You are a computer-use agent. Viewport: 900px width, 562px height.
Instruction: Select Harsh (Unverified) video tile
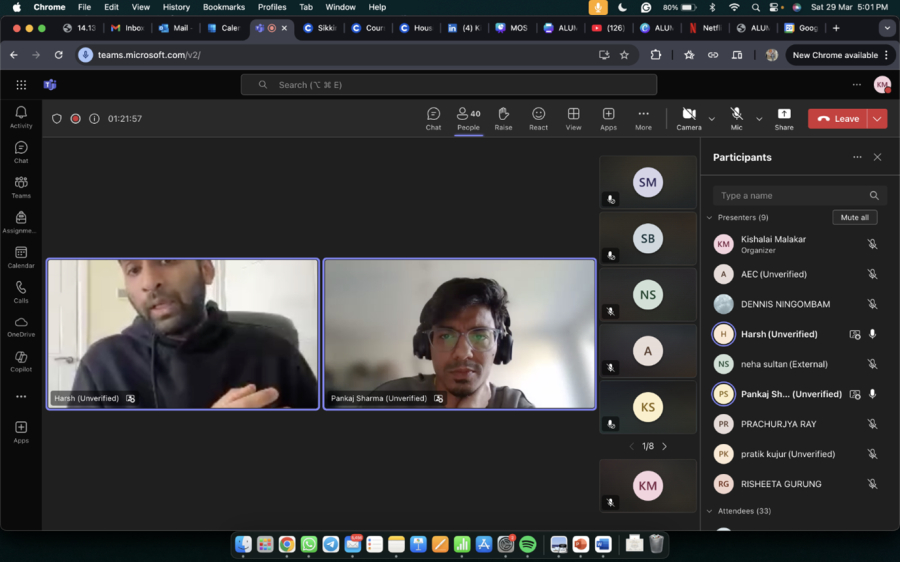(183, 334)
